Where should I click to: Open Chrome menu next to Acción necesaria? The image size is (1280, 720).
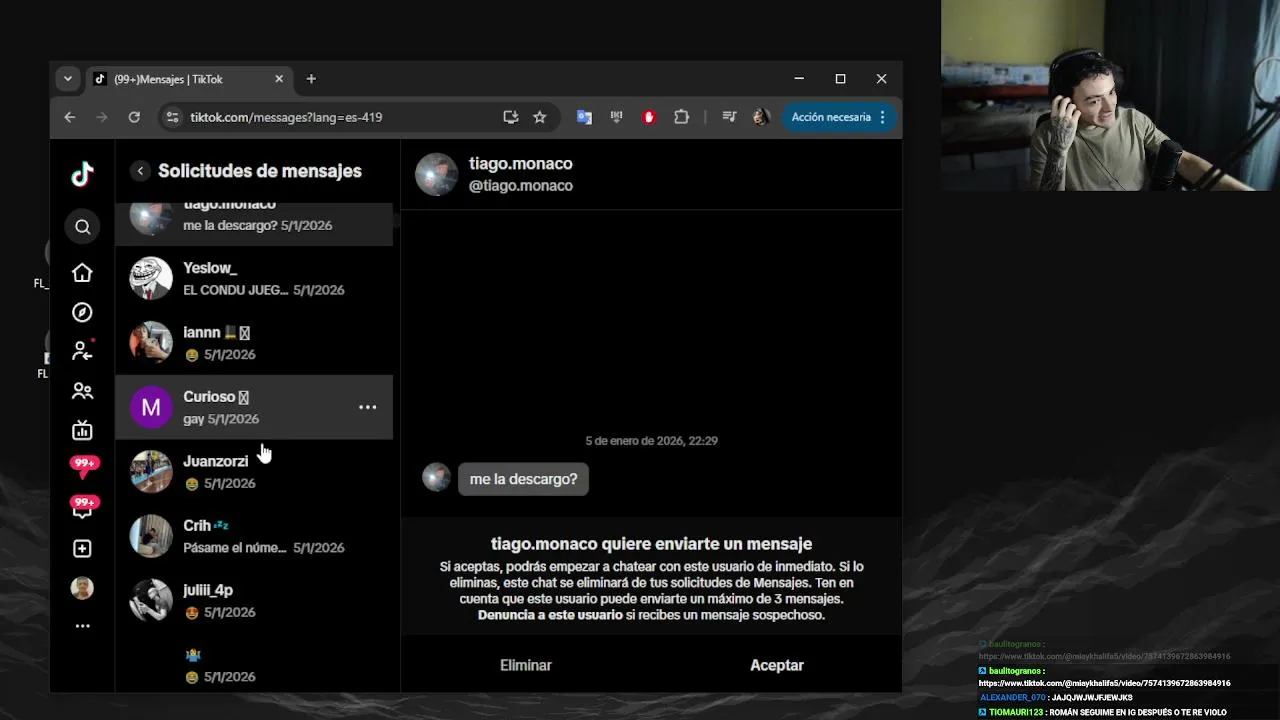pyautogui.click(x=882, y=117)
